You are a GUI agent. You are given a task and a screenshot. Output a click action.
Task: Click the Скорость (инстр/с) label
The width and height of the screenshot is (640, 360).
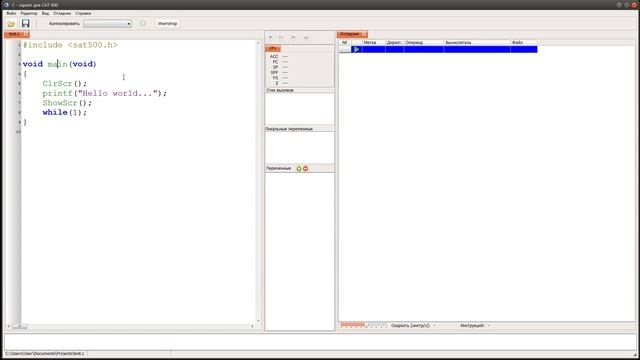click(x=410, y=326)
